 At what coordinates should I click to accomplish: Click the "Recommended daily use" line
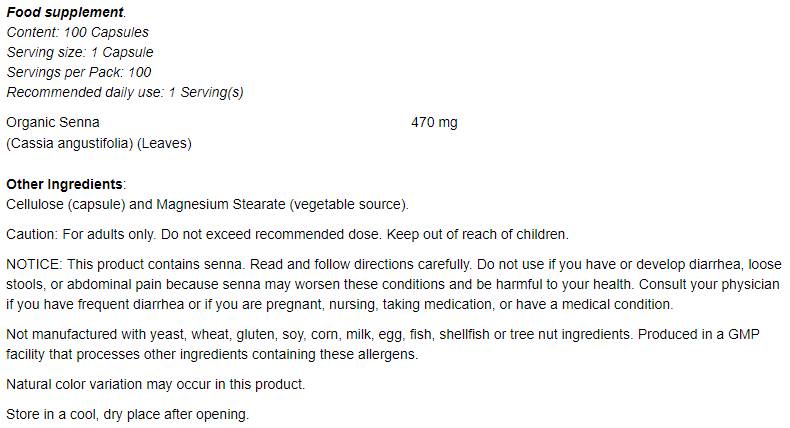124,92
